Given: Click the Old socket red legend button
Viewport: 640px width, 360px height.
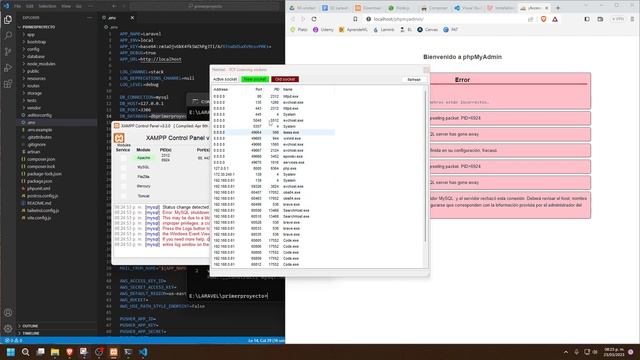Looking at the screenshot, I should click(285, 79).
